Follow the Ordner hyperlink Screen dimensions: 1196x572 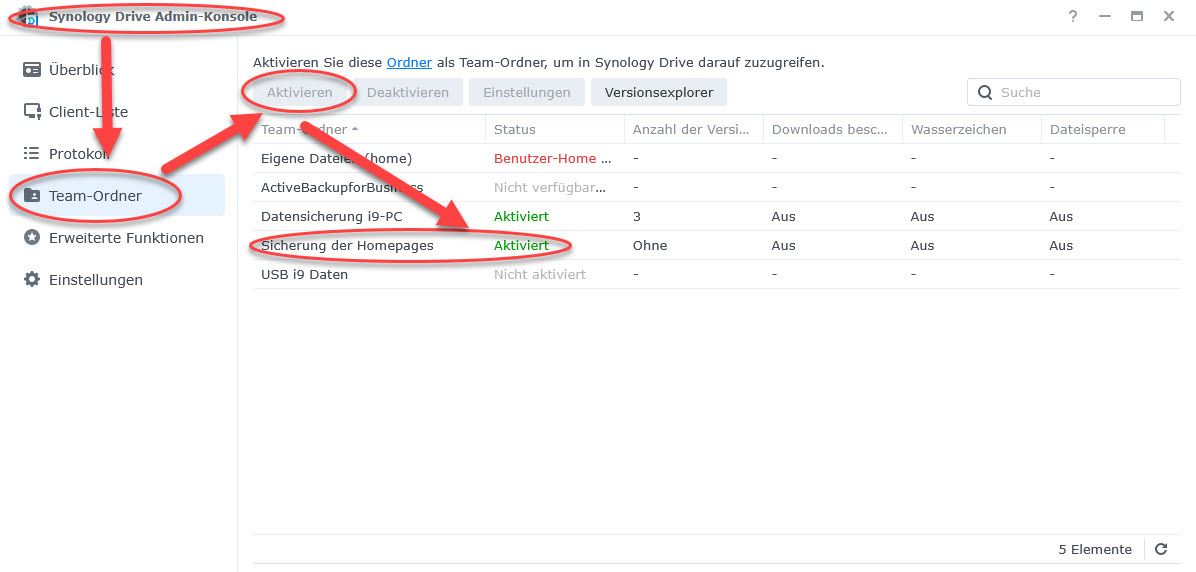click(x=409, y=62)
